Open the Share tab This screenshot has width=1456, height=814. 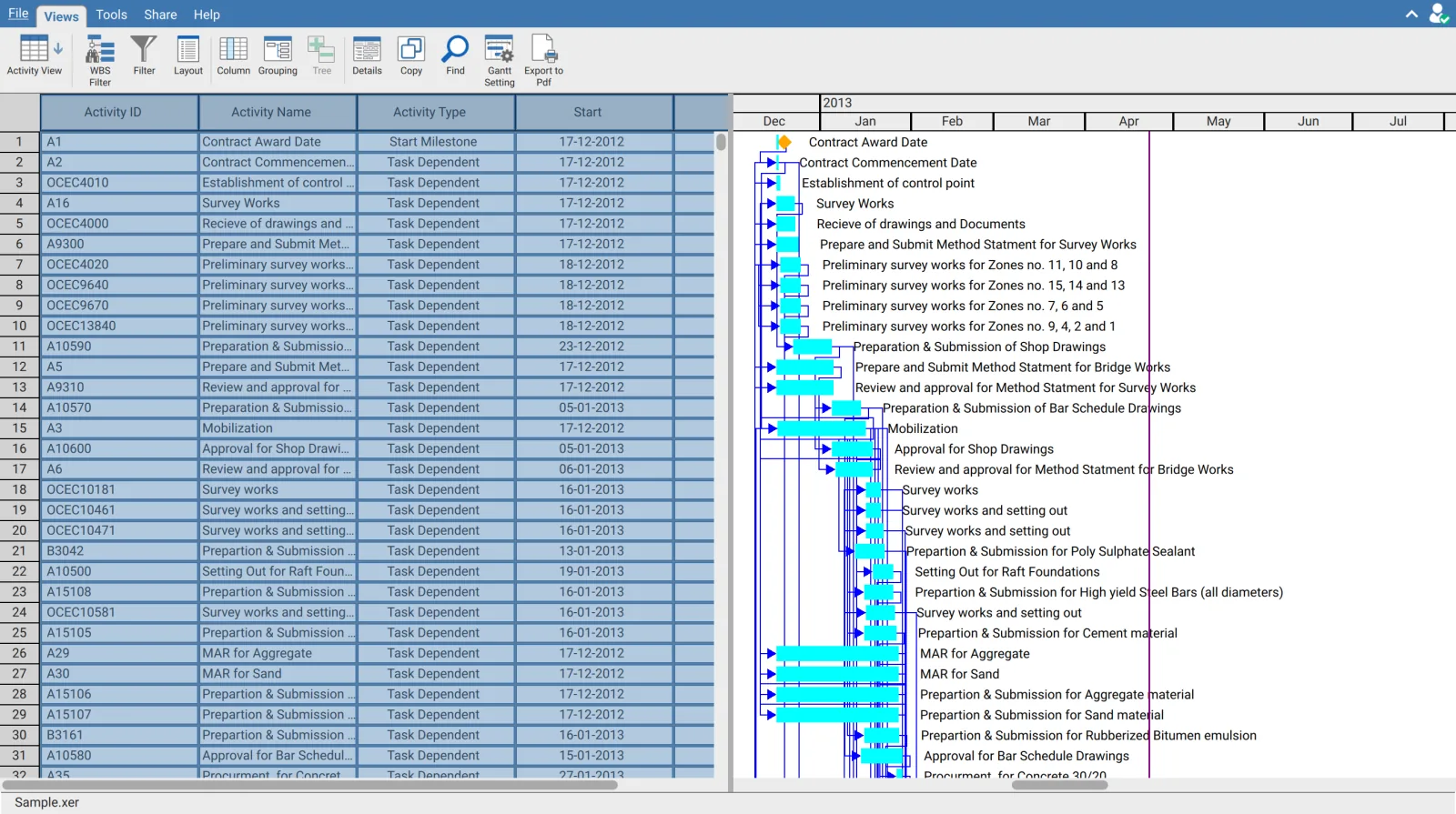(x=160, y=15)
